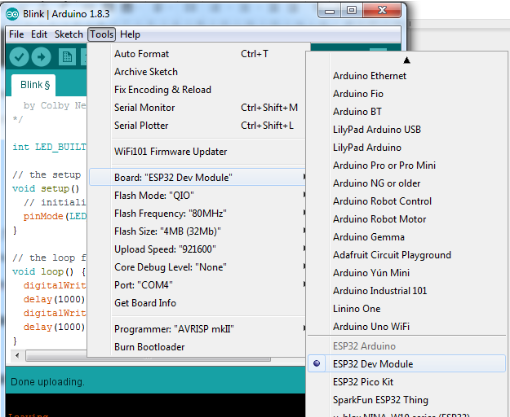Click the Arduino logo in title bar
This screenshot has width=510, height=417.
coord(13,14)
